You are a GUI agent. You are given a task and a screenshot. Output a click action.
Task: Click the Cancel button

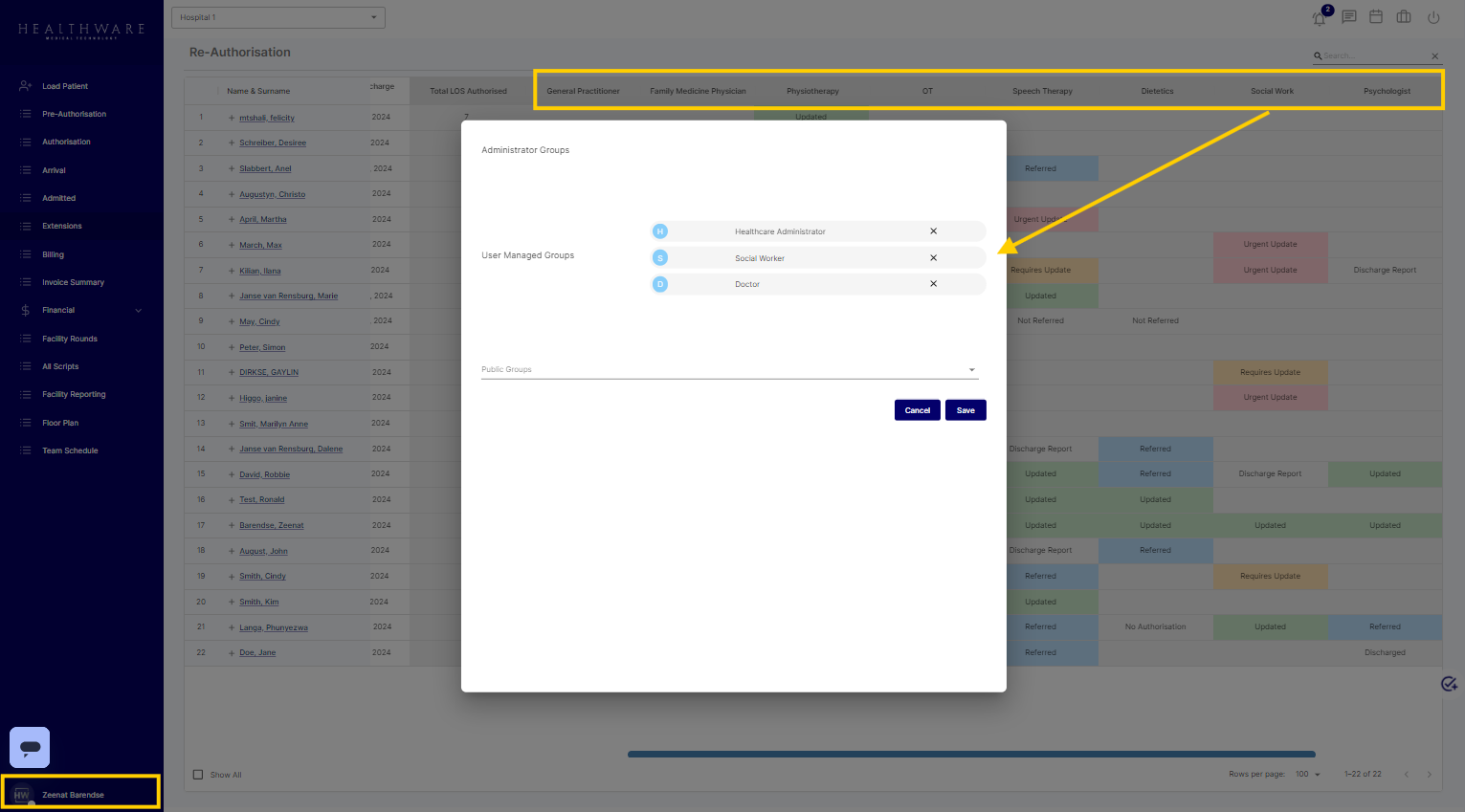(x=917, y=410)
